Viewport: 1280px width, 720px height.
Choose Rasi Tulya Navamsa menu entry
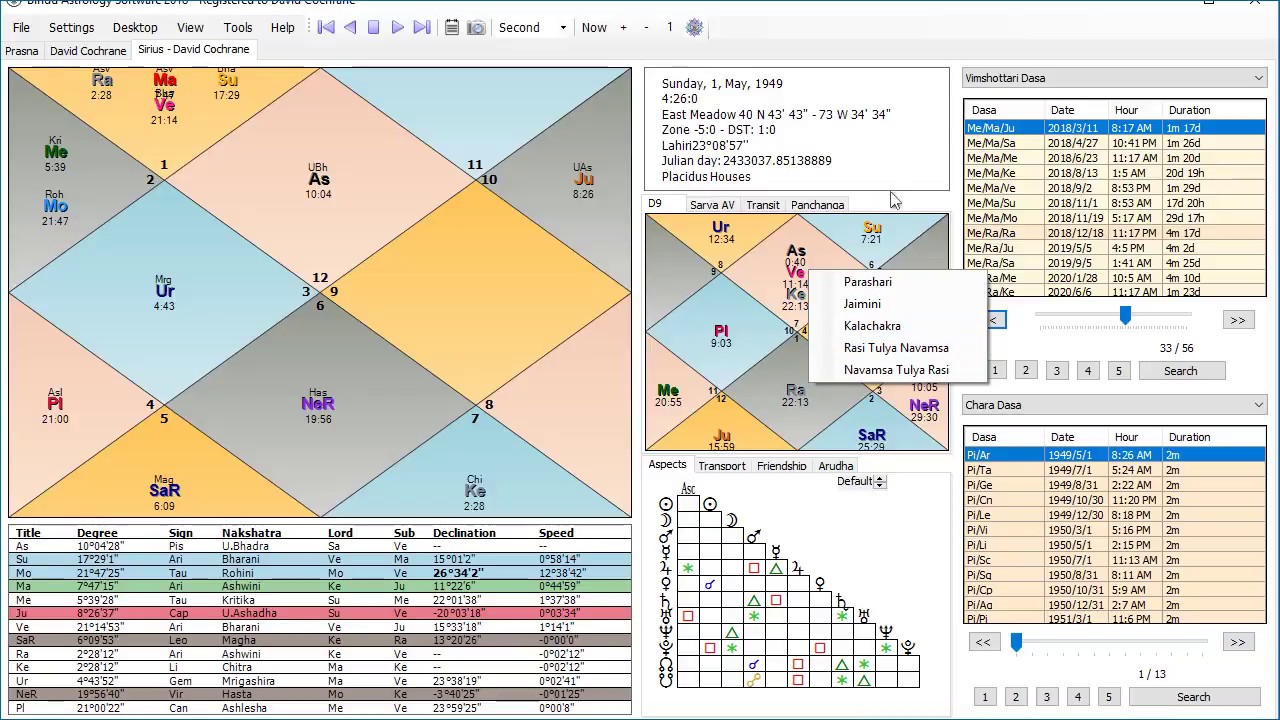click(x=896, y=348)
